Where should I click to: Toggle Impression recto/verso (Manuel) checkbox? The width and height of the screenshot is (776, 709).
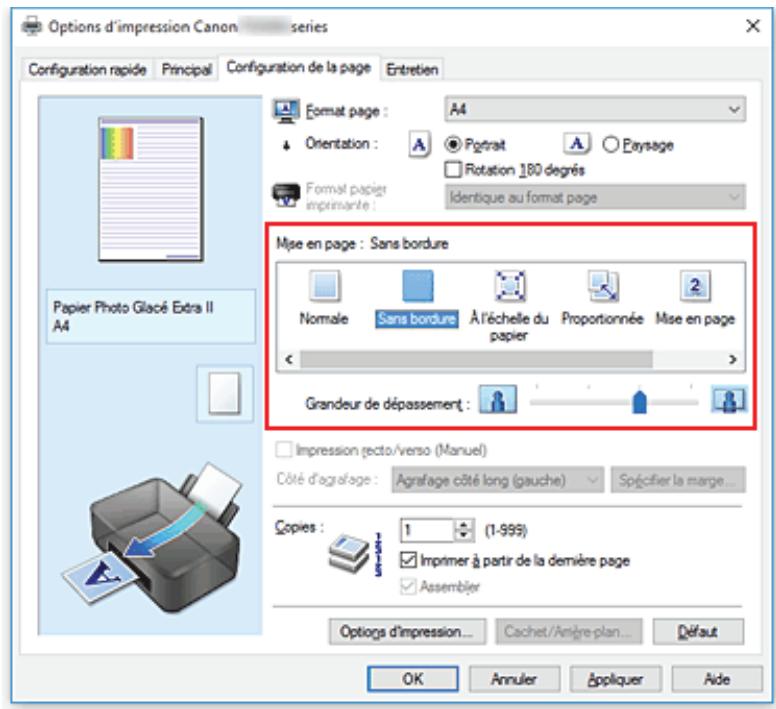284,450
